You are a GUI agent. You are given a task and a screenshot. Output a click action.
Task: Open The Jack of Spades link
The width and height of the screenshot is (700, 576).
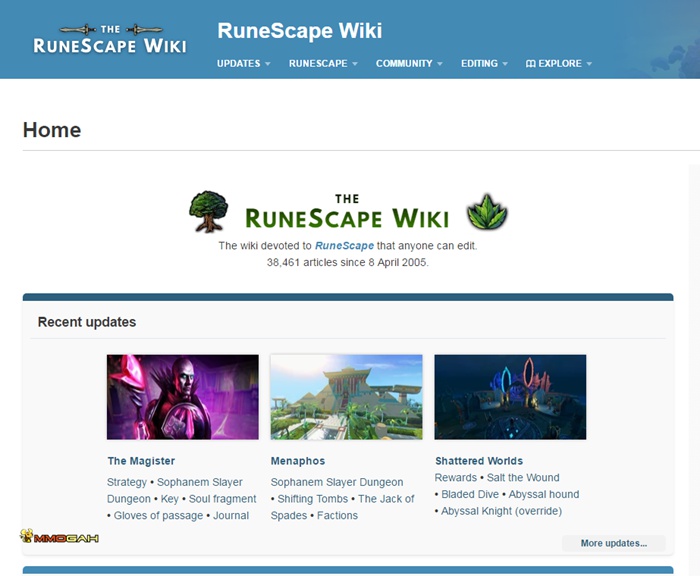[342, 507]
